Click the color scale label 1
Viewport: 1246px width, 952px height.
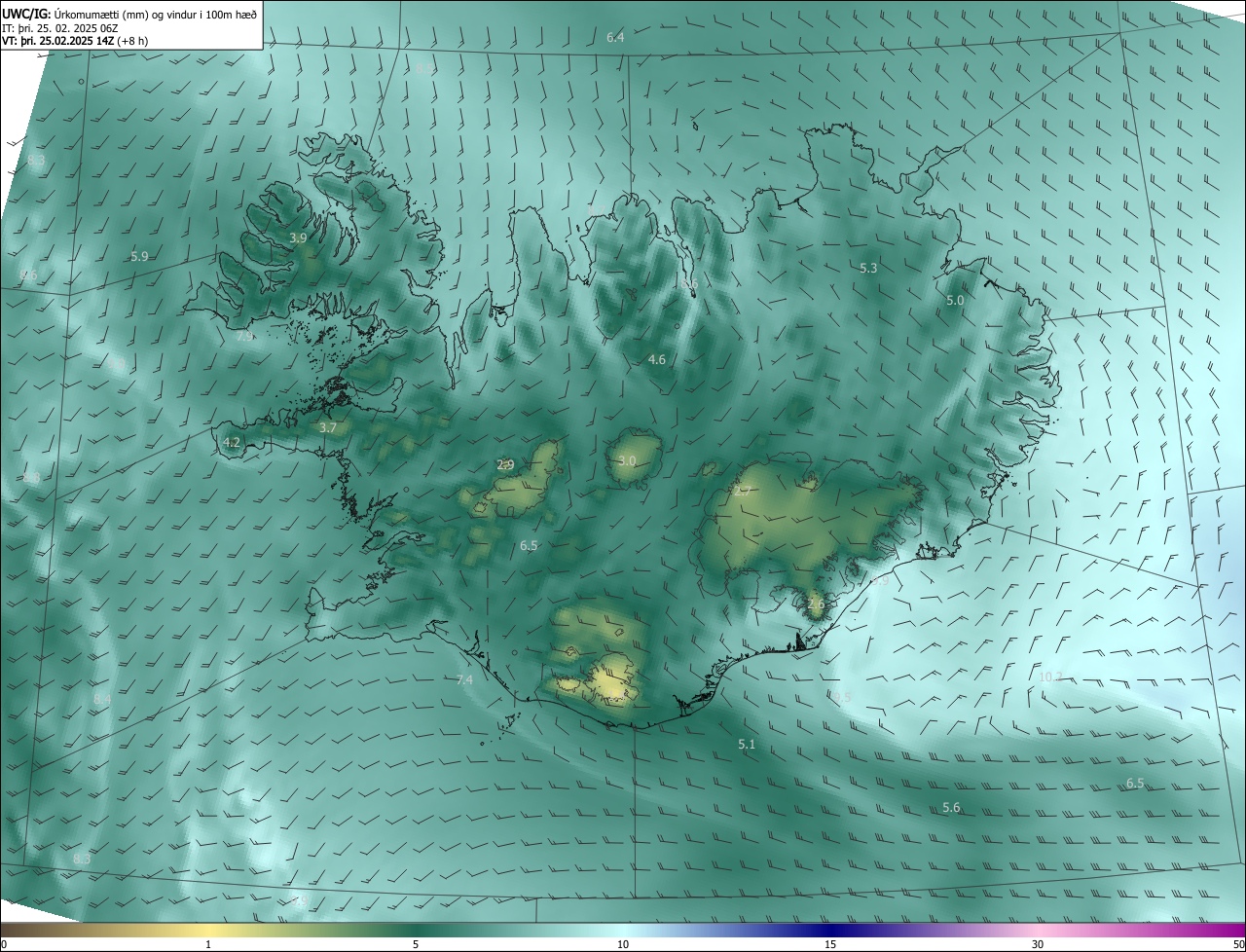[x=208, y=944]
